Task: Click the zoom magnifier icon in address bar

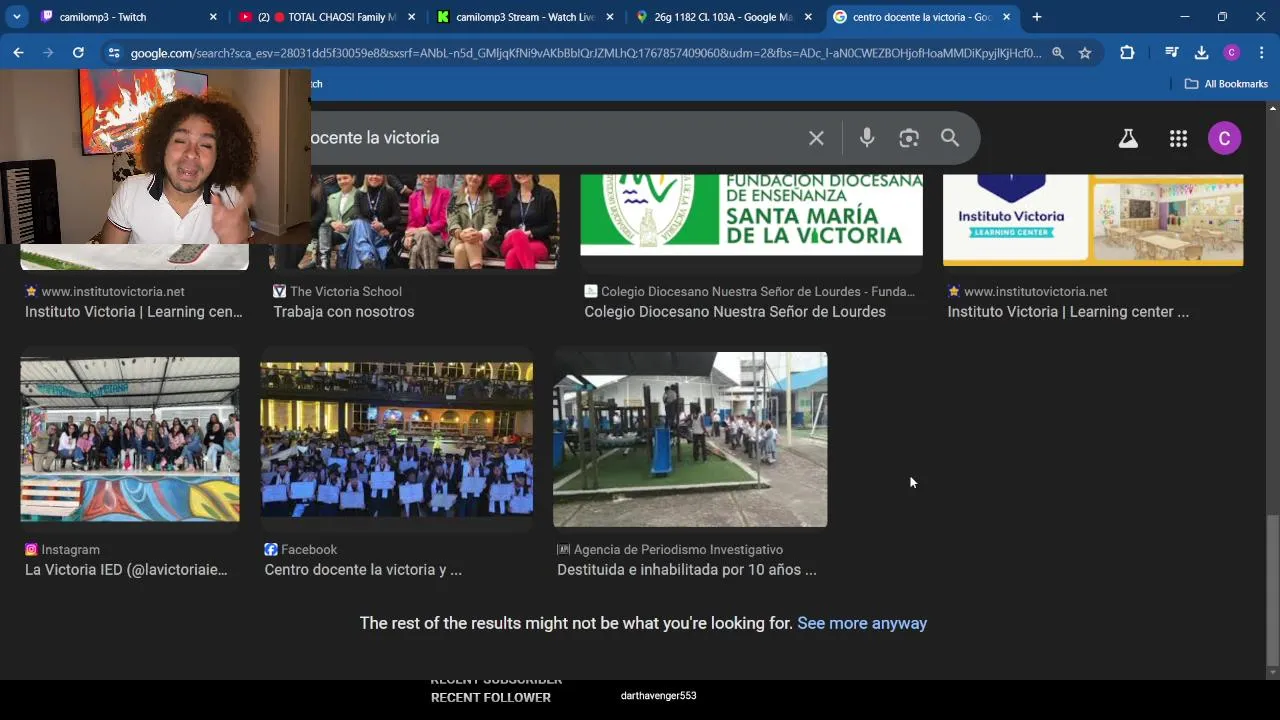Action: [x=1058, y=53]
